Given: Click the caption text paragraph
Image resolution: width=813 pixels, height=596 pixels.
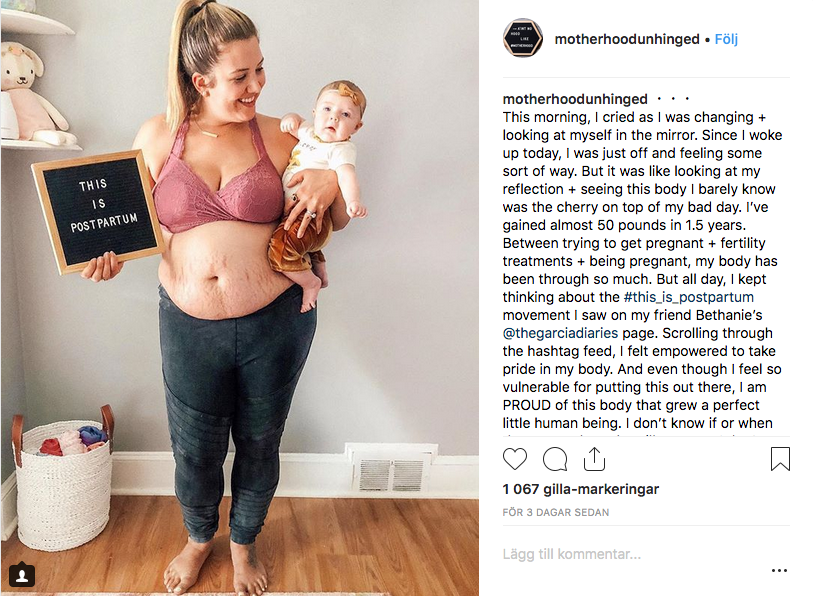Looking at the screenshot, I should coord(642,270).
